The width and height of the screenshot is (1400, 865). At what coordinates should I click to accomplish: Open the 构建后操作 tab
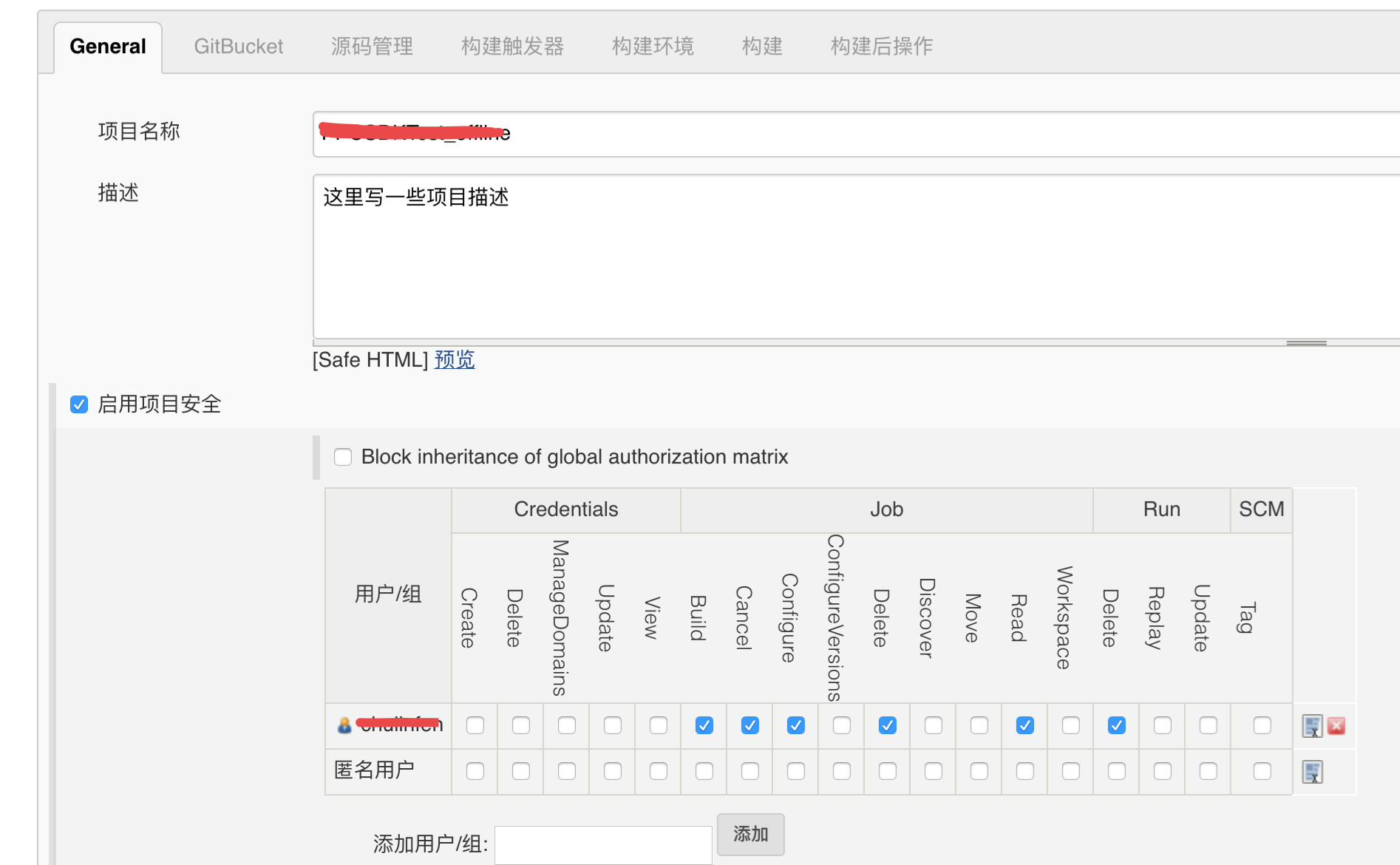[881, 47]
